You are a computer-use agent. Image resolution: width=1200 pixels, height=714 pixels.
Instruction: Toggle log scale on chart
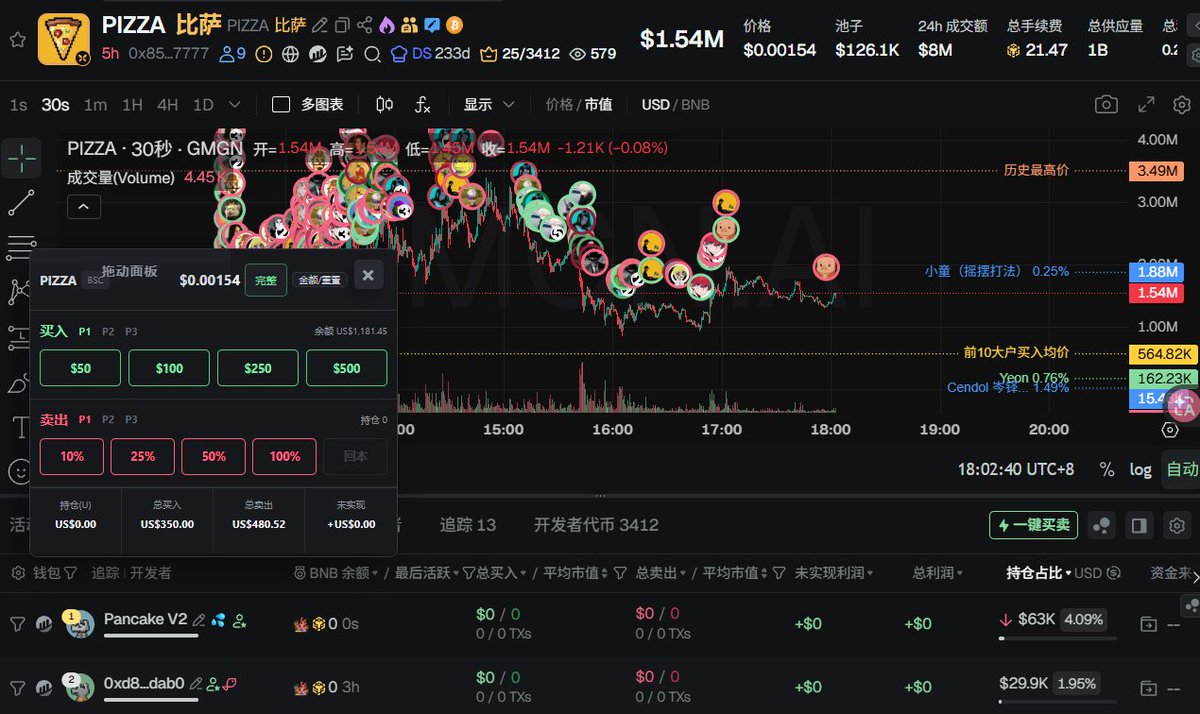coord(1140,469)
